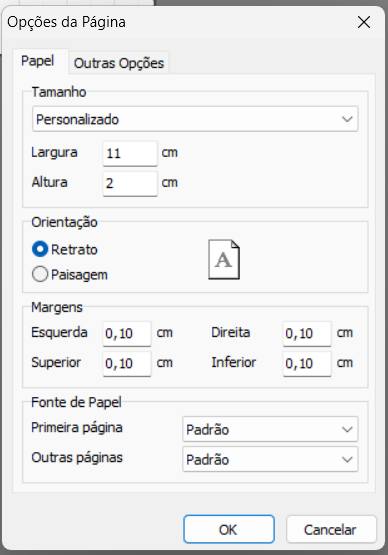Close the Opções da Página dialog
Screen dimensions: 388x555
click(364, 22)
